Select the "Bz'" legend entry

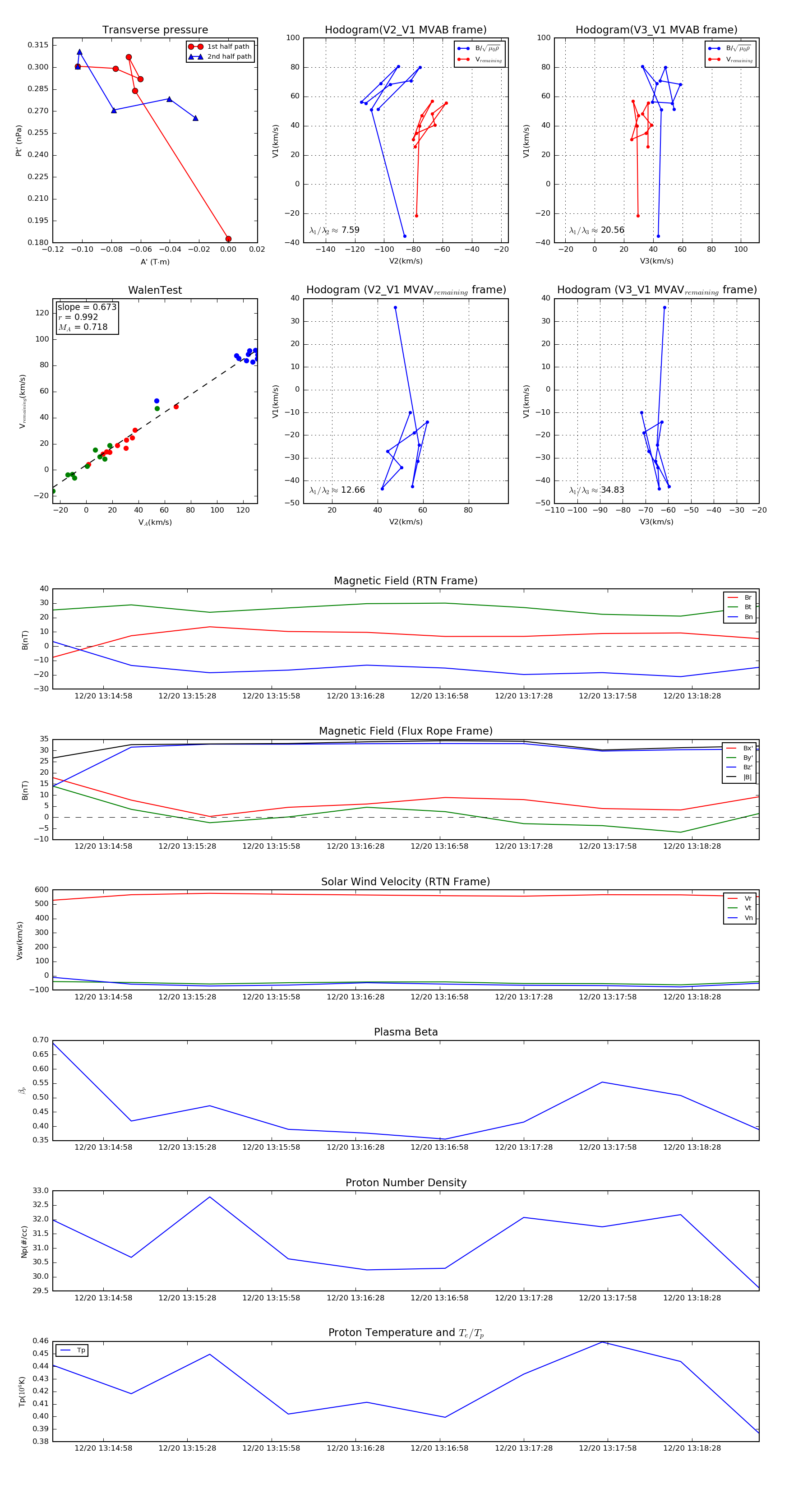739,768
